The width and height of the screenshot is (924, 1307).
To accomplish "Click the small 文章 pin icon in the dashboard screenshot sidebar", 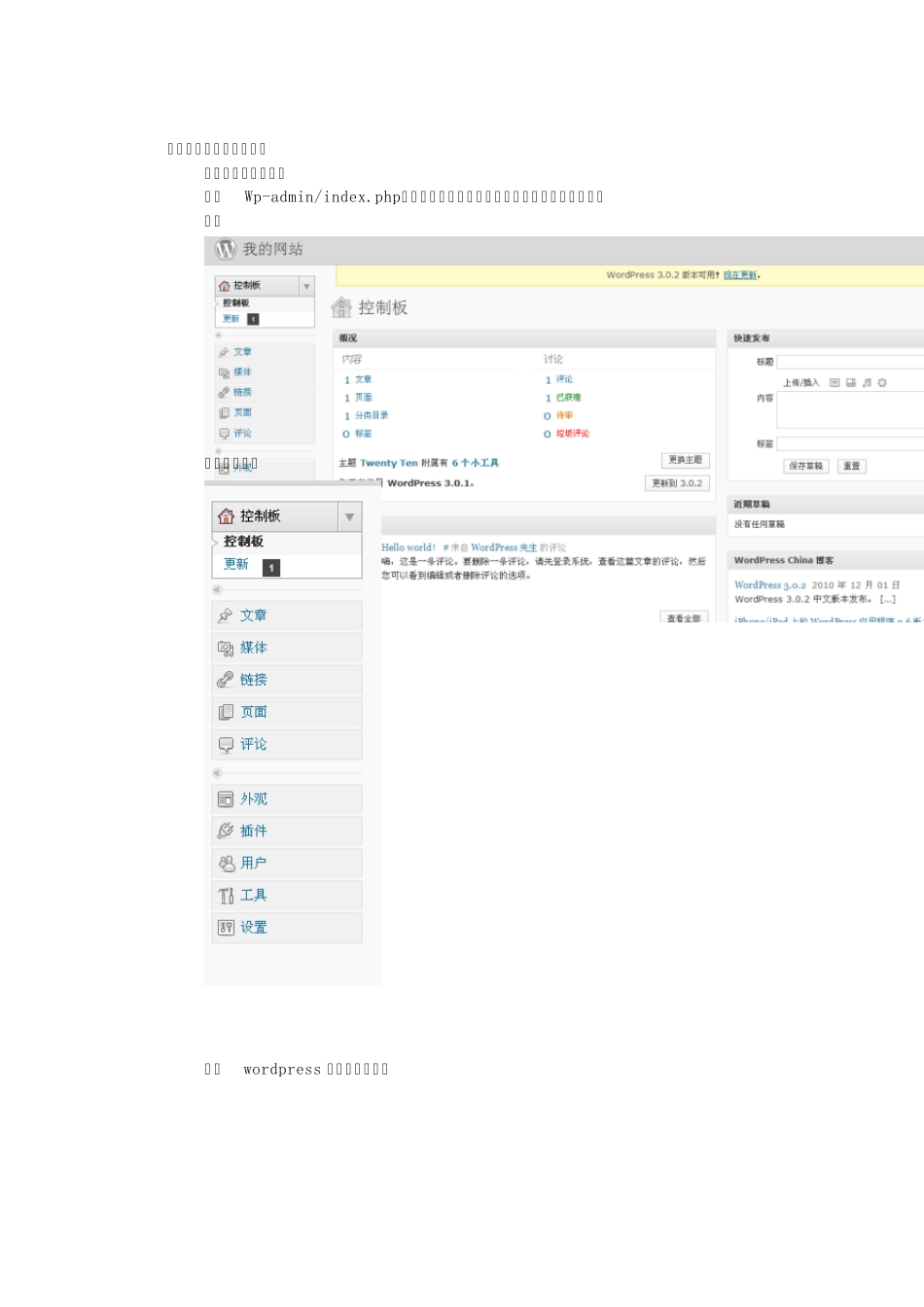I will pos(224,352).
